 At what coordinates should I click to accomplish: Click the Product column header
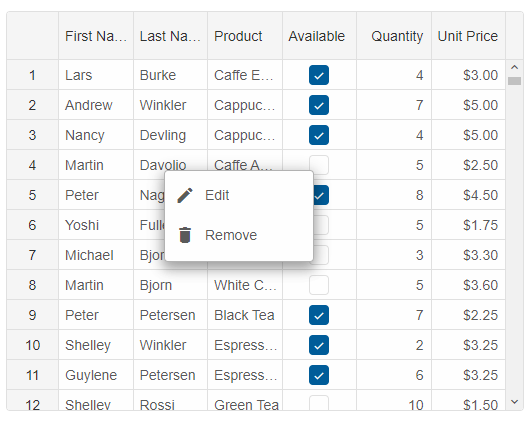tap(245, 36)
